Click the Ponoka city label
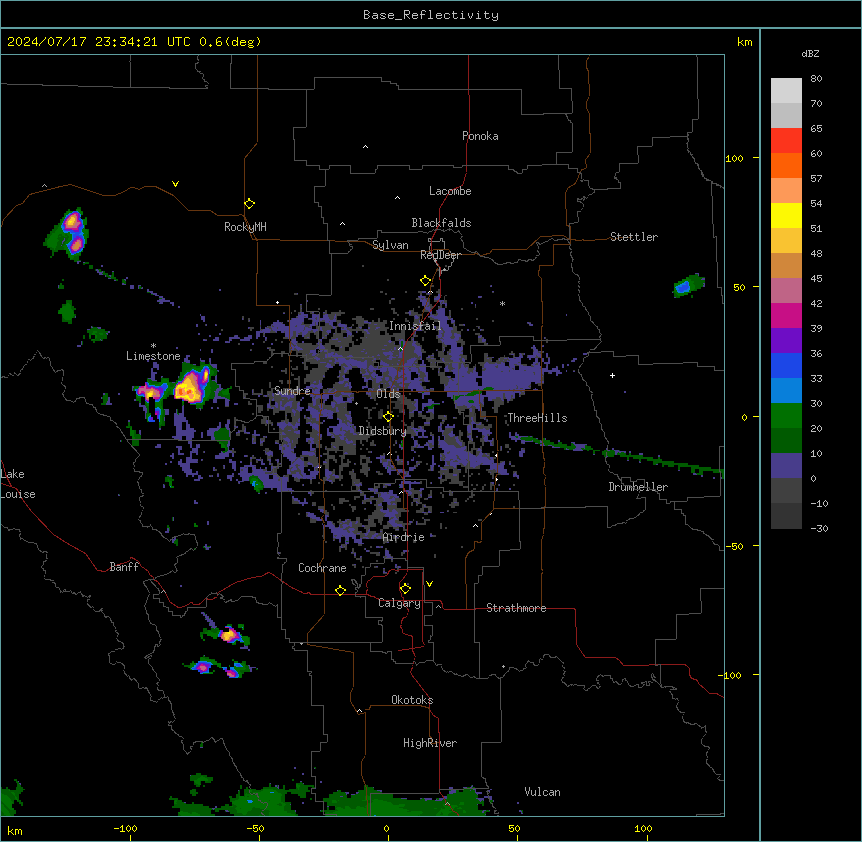The image size is (862, 842). (x=480, y=136)
